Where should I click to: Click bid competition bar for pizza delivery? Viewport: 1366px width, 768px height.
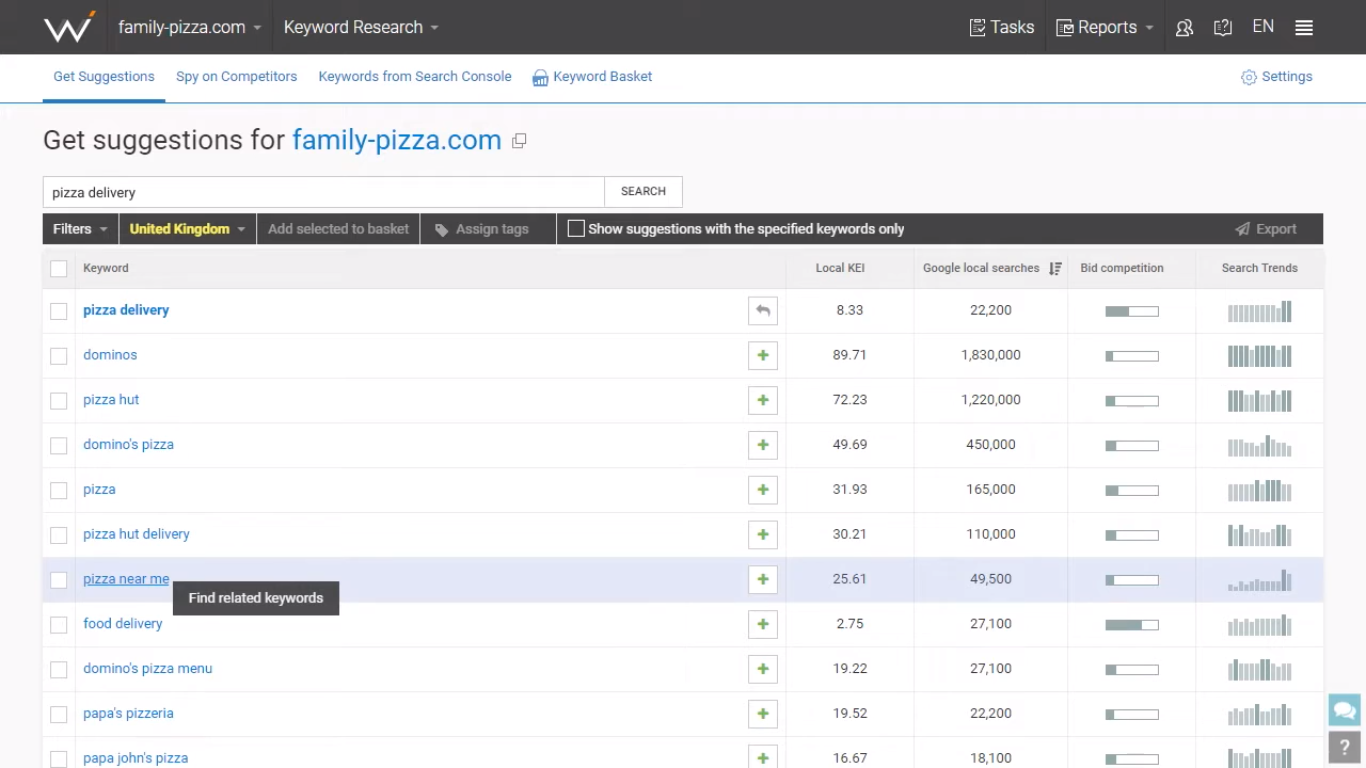click(x=1132, y=311)
